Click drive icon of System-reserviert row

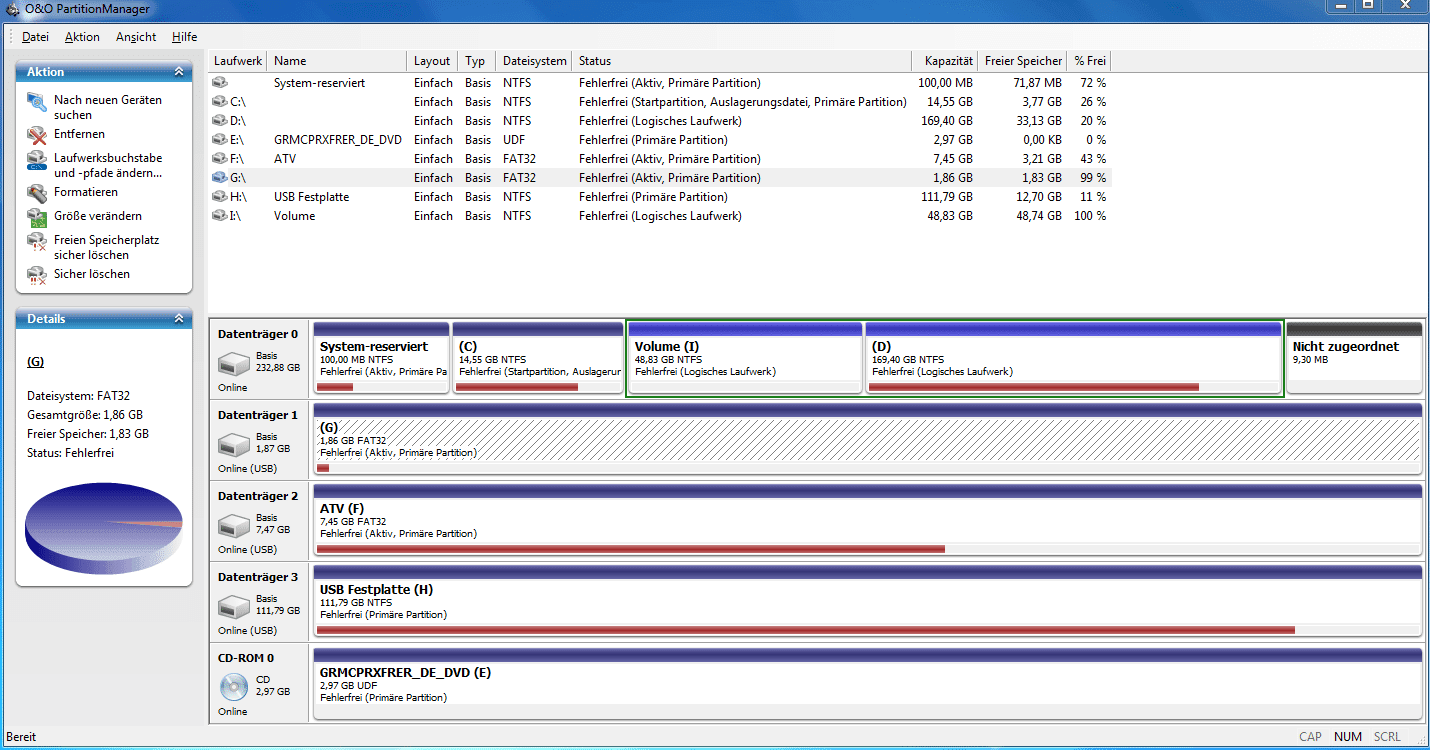[220, 83]
